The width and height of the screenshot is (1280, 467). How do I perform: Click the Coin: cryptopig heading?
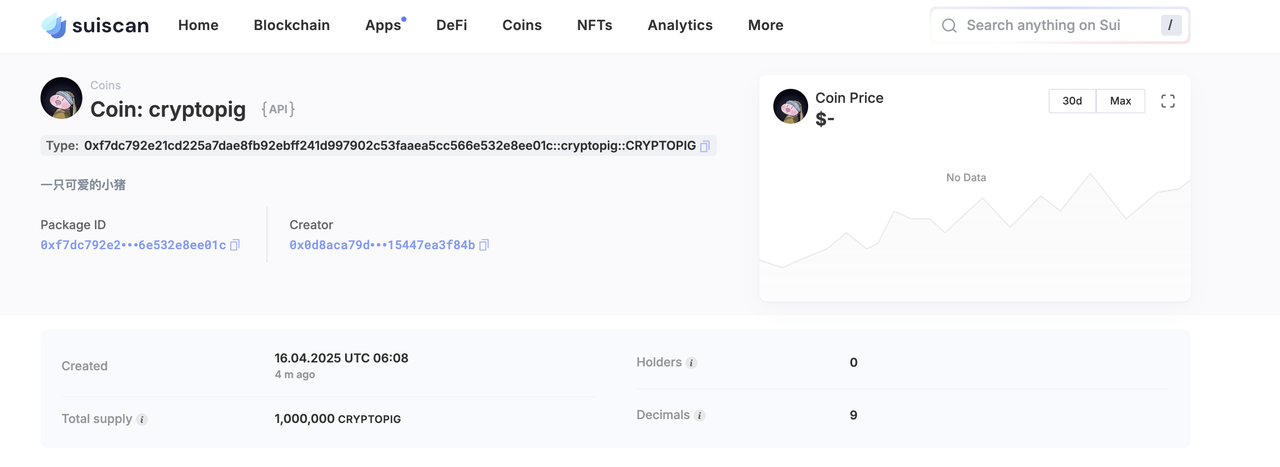click(168, 109)
